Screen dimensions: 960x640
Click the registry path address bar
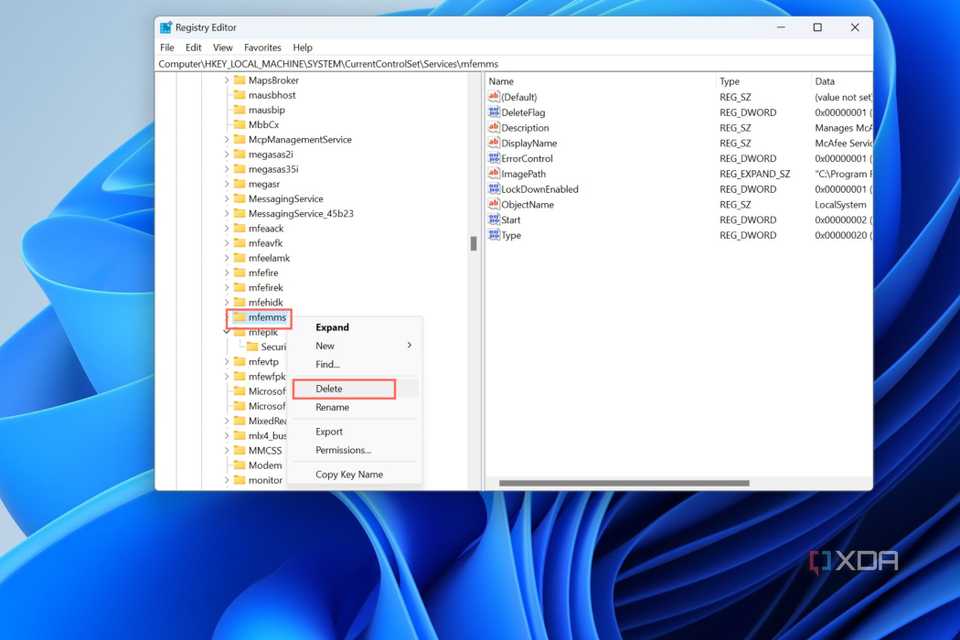coord(514,64)
